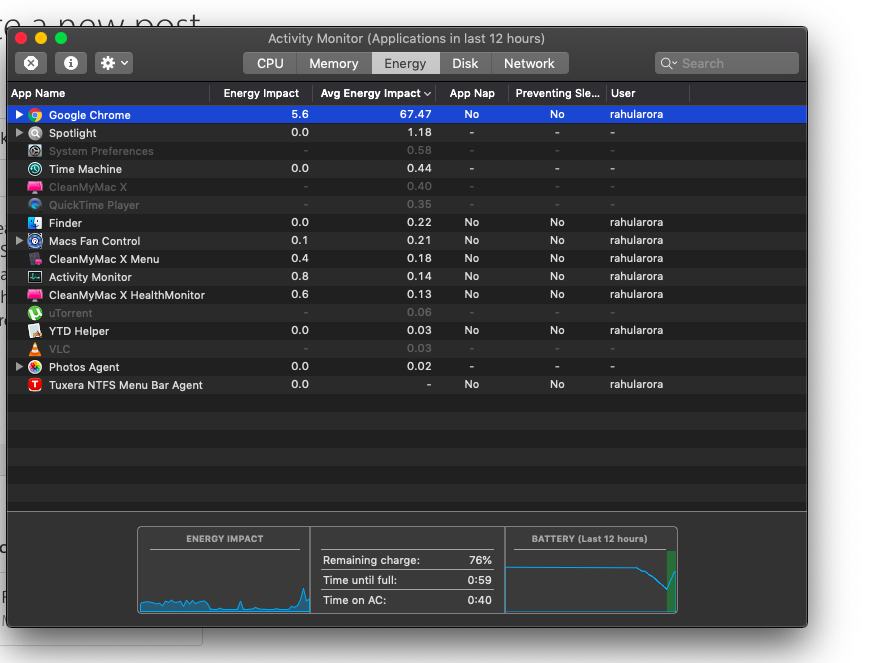Sort by the App Name column header
Screen dimensions: 876x663
coord(38,93)
